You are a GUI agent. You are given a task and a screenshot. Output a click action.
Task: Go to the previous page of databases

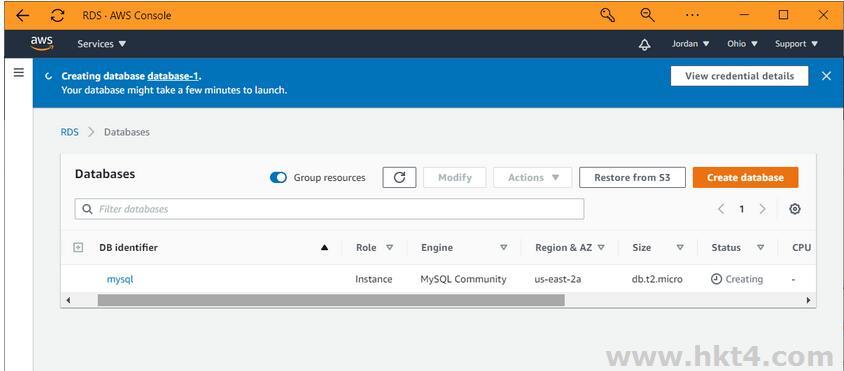point(721,209)
